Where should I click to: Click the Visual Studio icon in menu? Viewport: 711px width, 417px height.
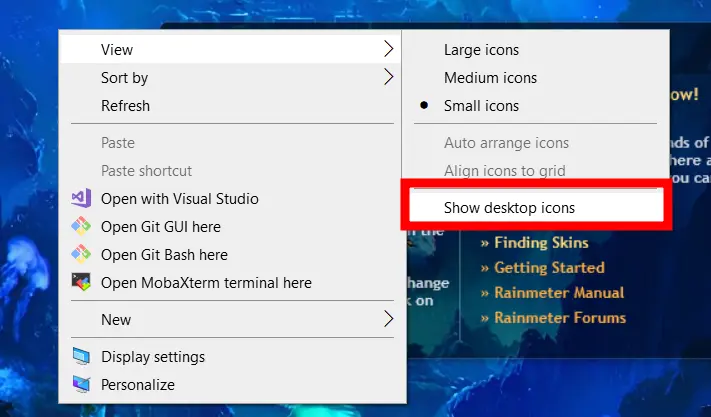click(81, 199)
